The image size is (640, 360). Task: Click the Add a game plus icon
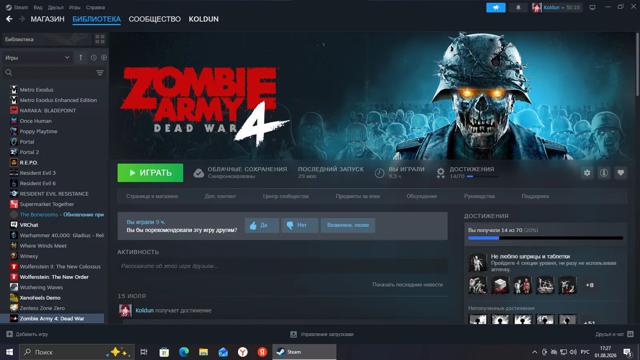9,334
